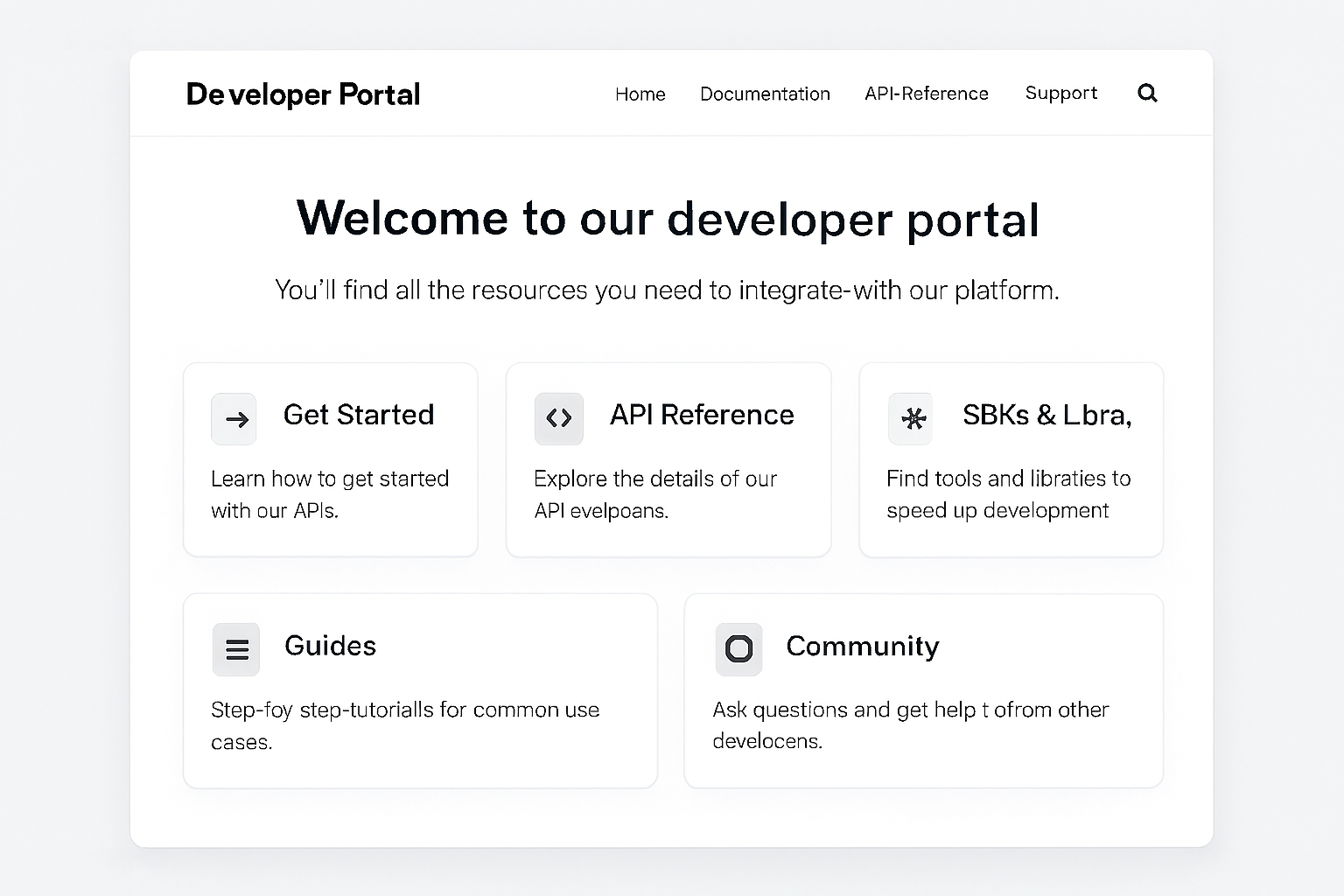Click the arrow icon on Get Started card
The height and width of the screenshot is (896, 1344).
click(x=234, y=419)
